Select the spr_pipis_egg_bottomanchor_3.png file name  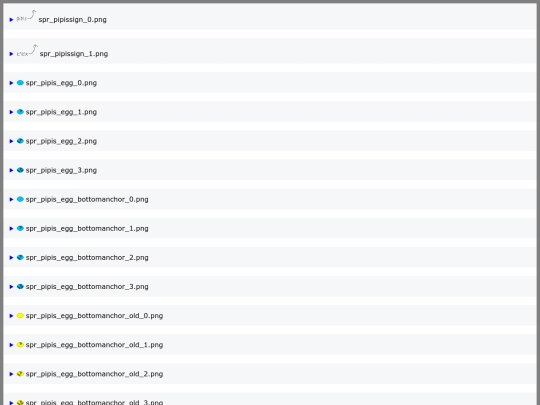[x=87, y=287]
